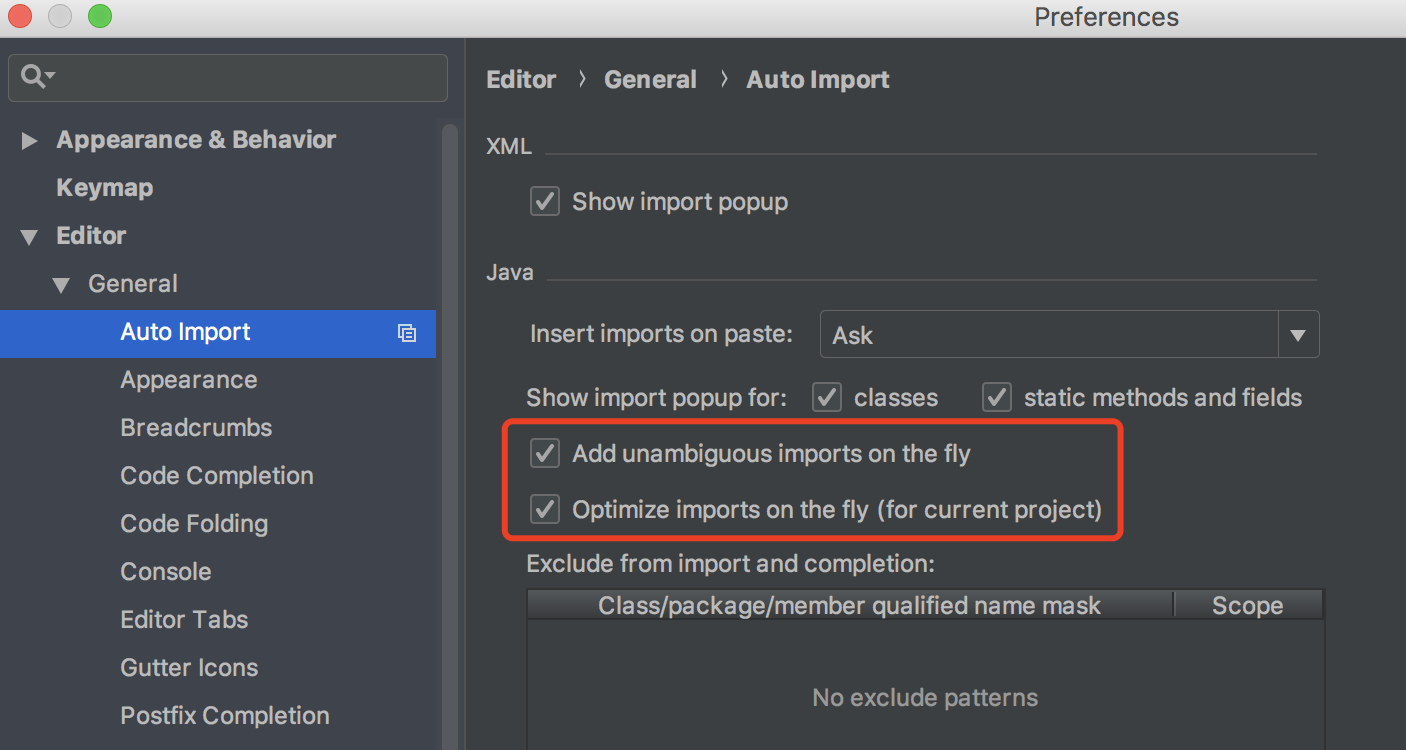Select Code Completion in the sidebar
The image size is (1406, 750).
(x=217, y=475)
